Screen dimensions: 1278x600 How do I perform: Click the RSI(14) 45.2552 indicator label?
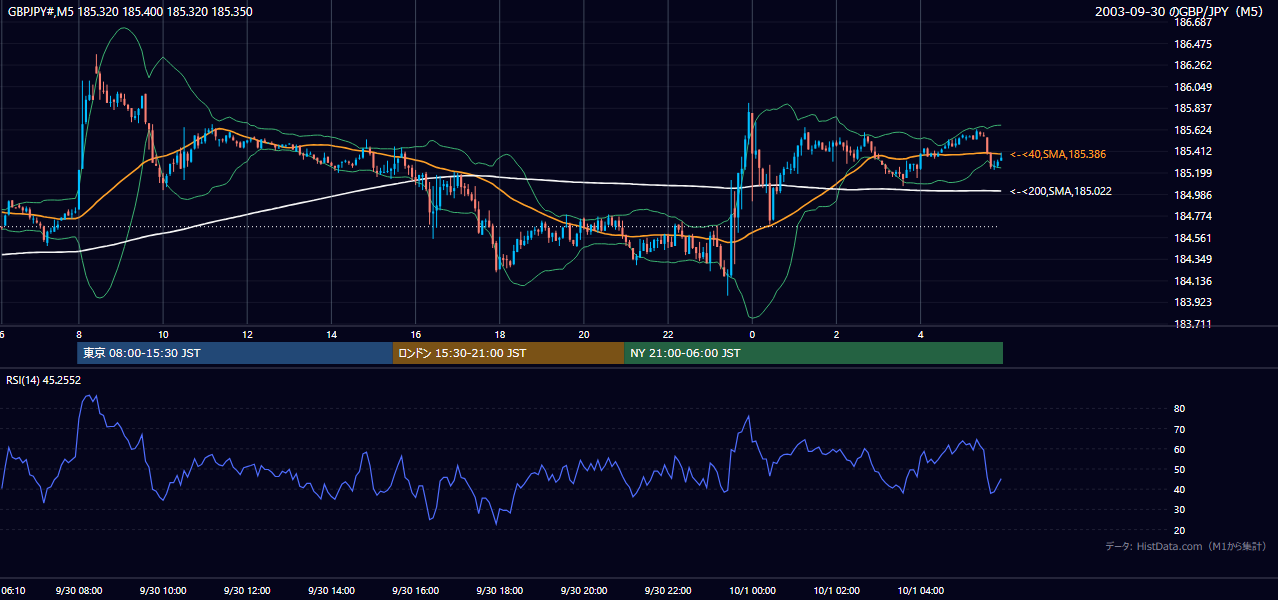click(44, 380)
